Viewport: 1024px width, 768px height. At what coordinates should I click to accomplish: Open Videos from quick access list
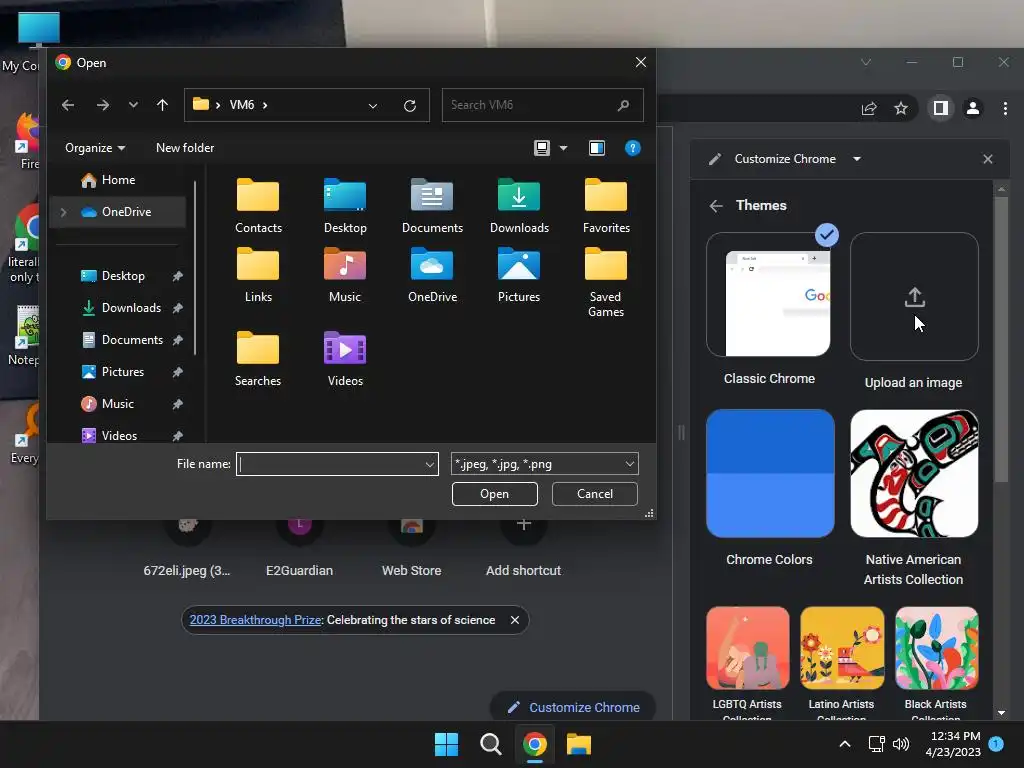pyautogui.click(x=119, y=436)
